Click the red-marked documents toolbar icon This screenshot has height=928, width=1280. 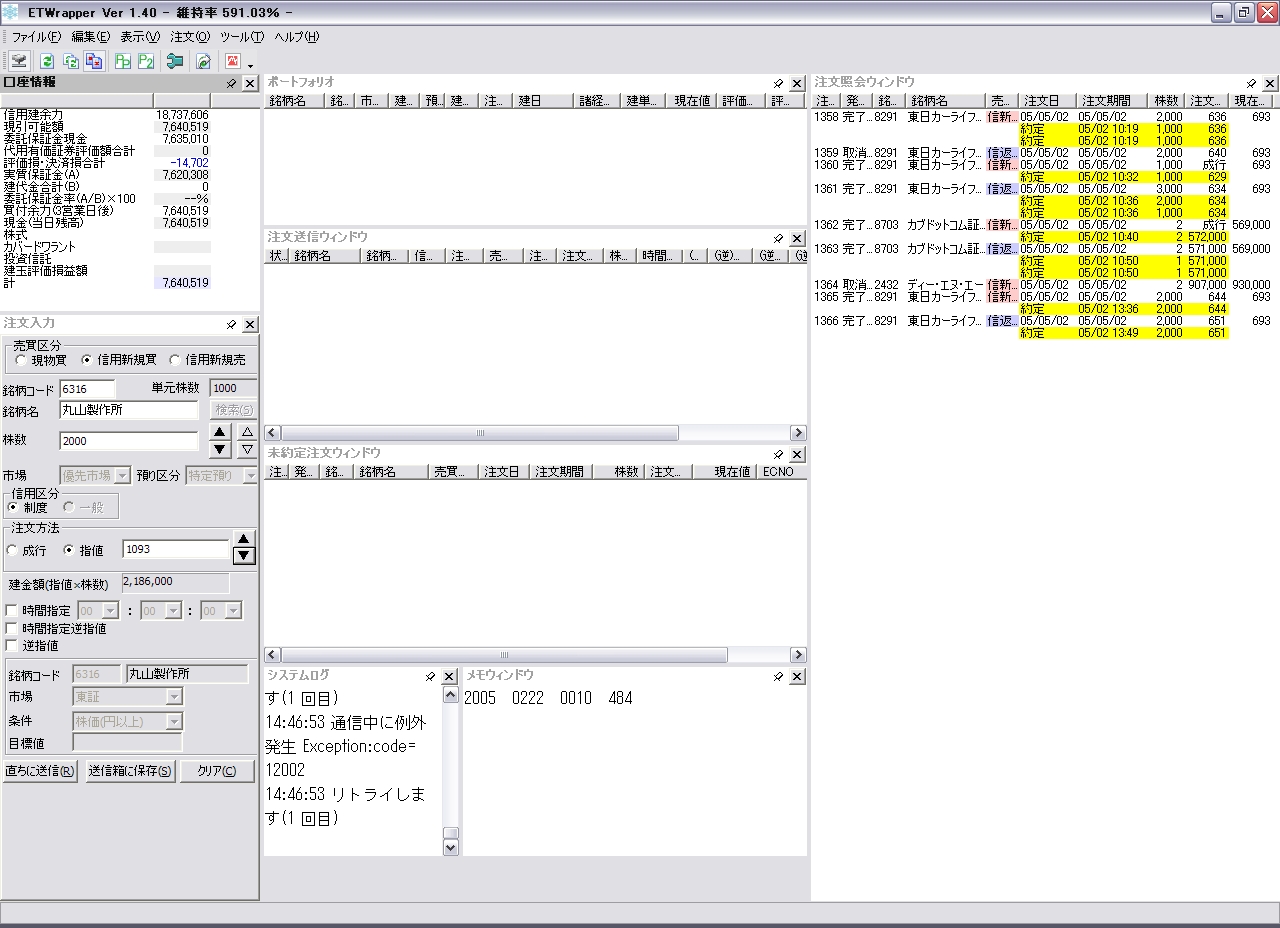(94, 61)
